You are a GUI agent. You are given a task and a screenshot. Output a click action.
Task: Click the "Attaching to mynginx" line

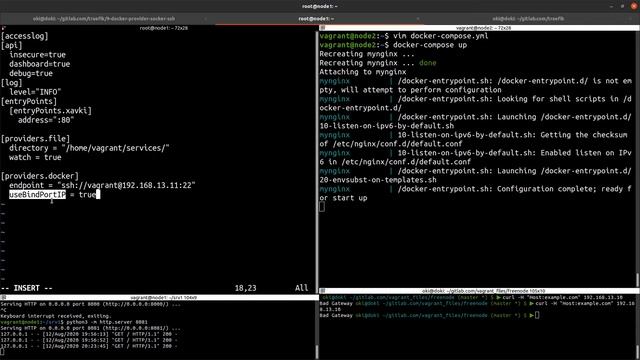click(x=363, y=72)
